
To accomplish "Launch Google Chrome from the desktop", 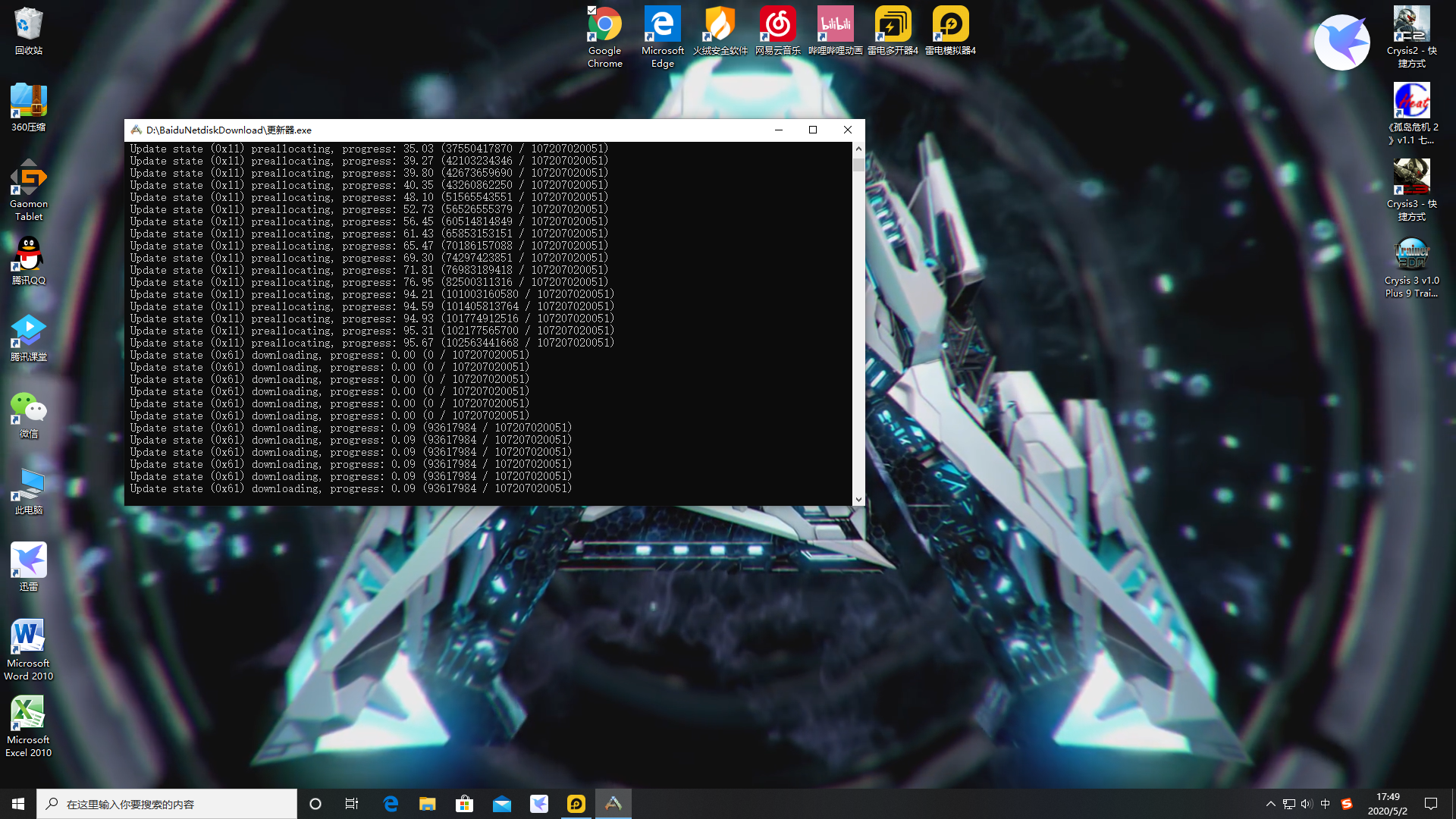I will pyautogui.click(x=604, y=37).
